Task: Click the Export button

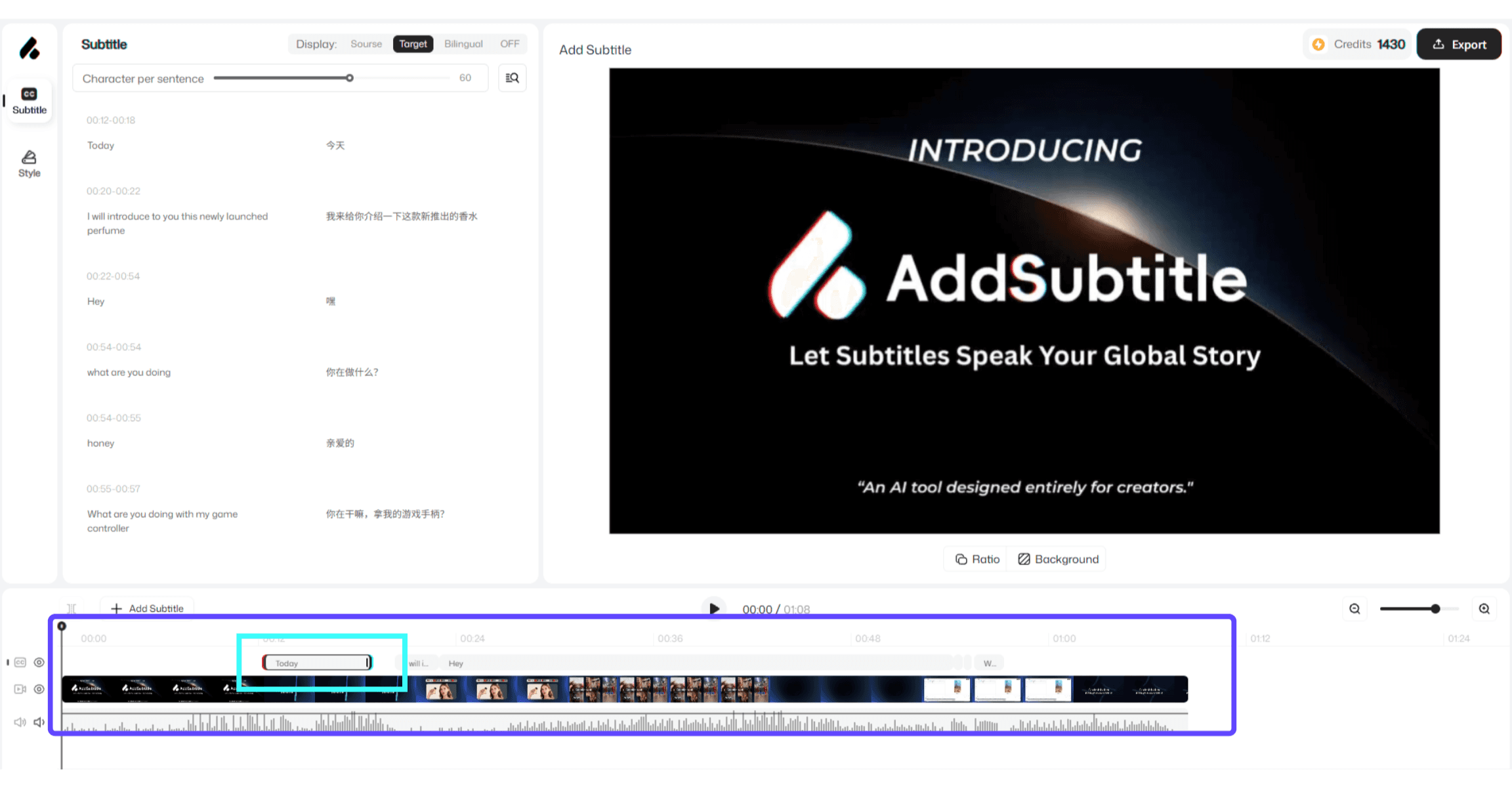Action: pos(1459,45)
